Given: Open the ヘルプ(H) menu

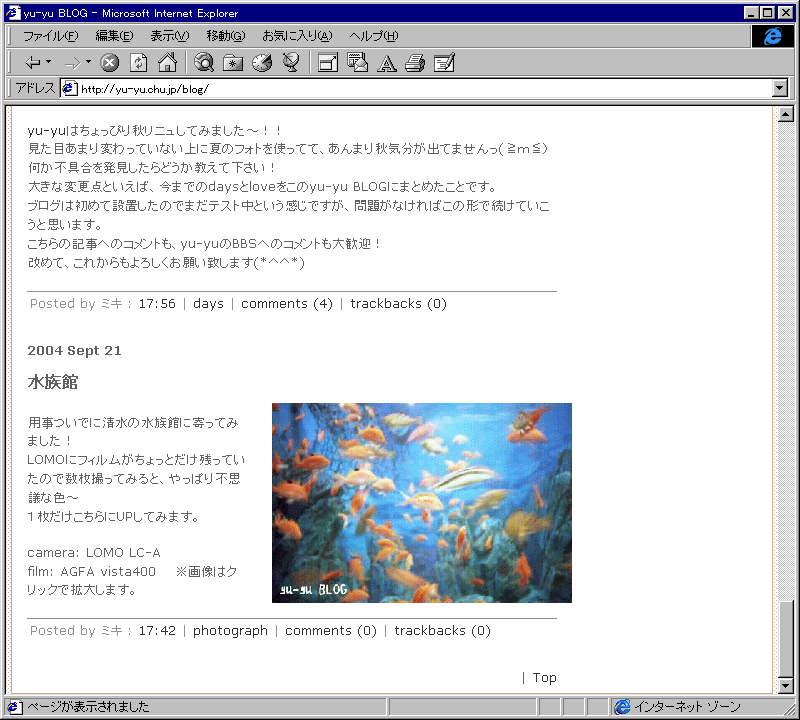Looking at the screenshot, I should click(x=373, y=36).
